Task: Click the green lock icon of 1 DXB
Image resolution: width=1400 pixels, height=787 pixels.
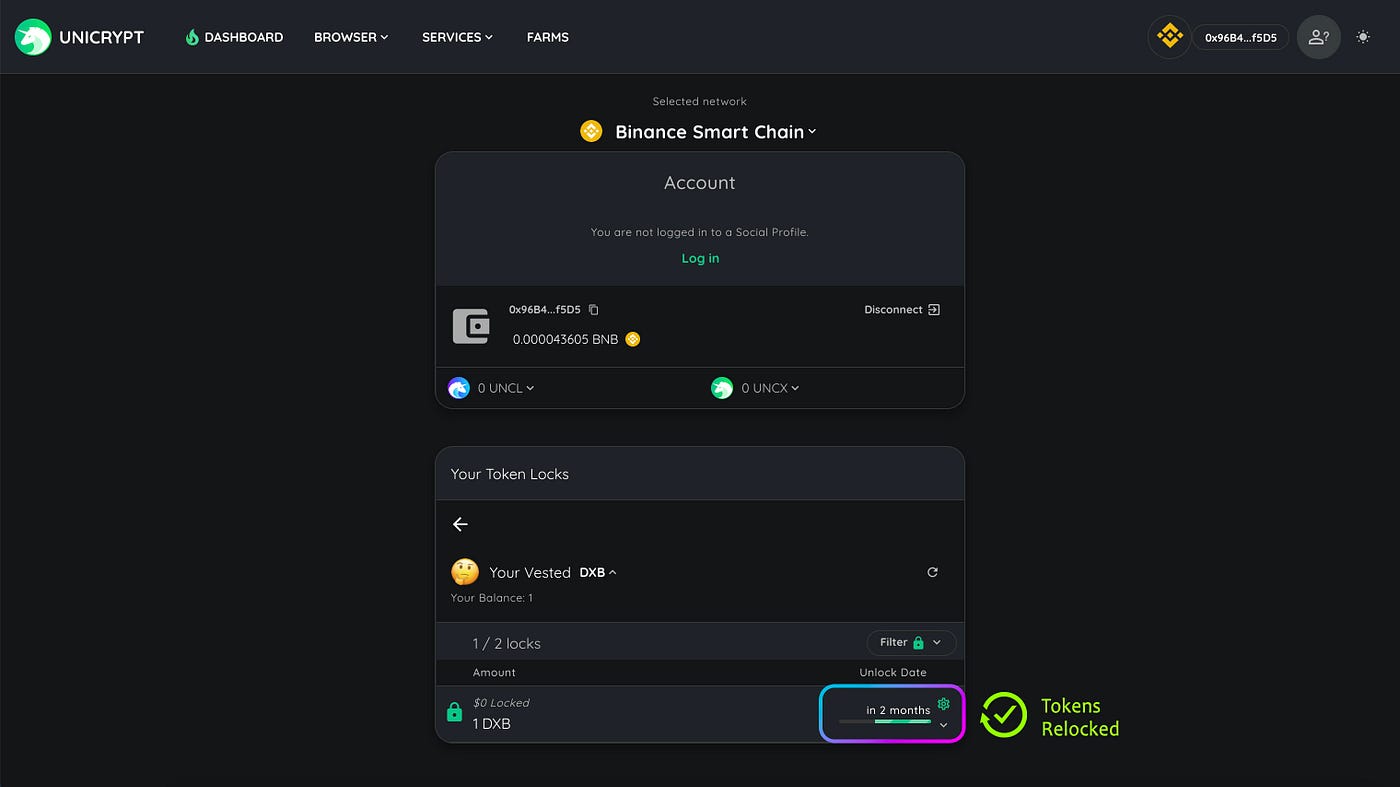Action: 454,713
